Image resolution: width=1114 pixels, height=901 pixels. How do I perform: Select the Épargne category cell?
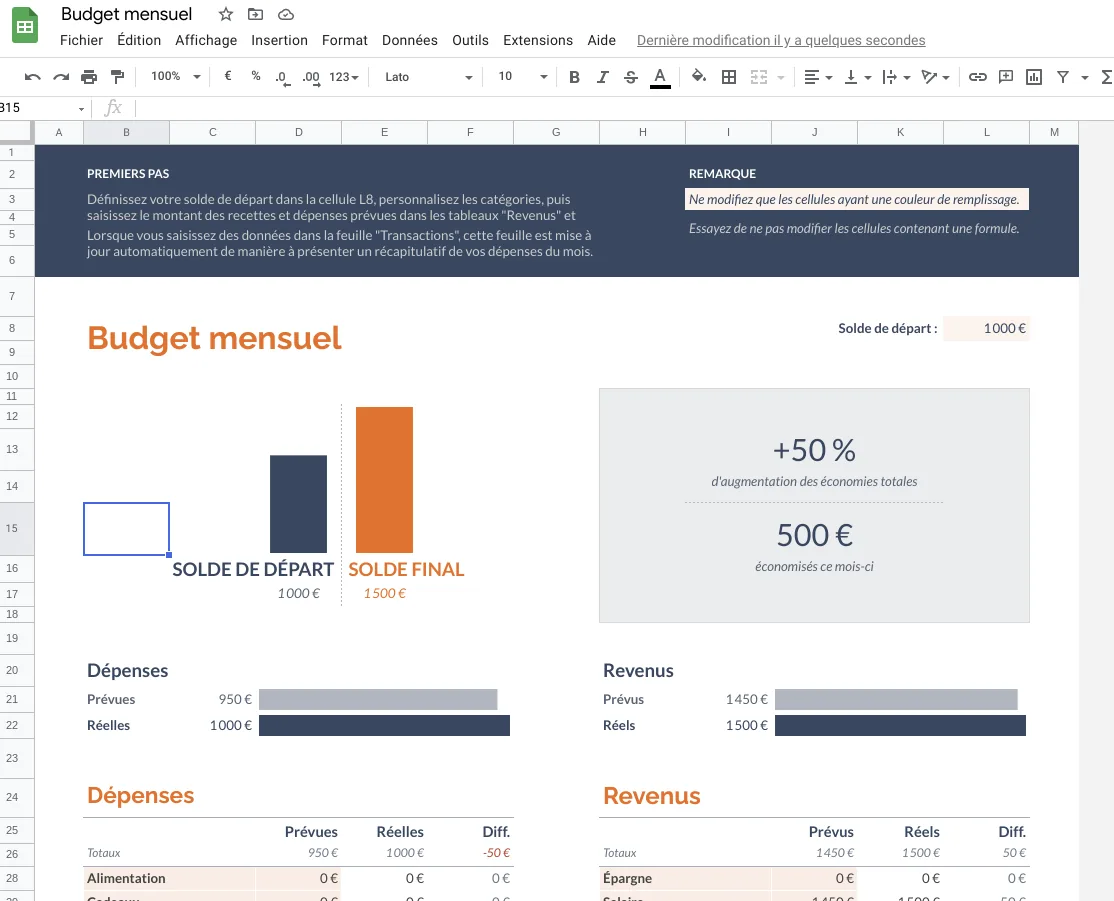[x=686, y=878]
